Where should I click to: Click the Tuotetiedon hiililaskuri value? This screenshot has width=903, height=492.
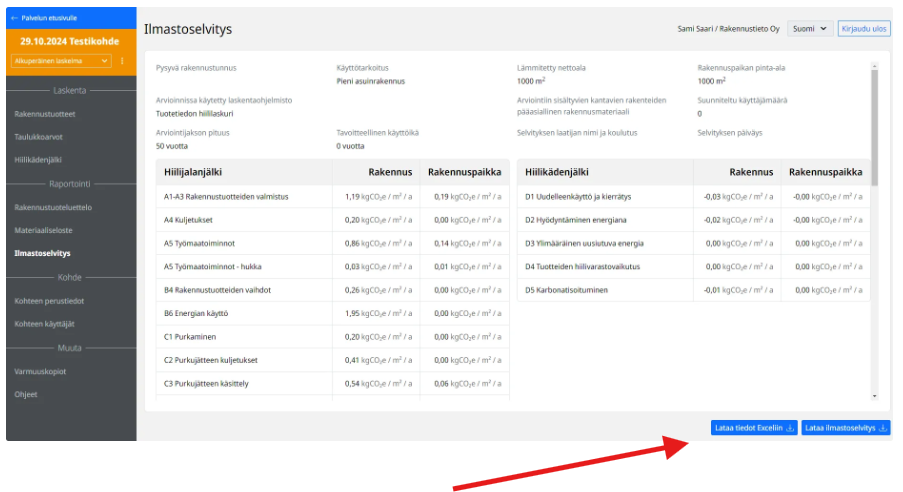click(195, 114)
